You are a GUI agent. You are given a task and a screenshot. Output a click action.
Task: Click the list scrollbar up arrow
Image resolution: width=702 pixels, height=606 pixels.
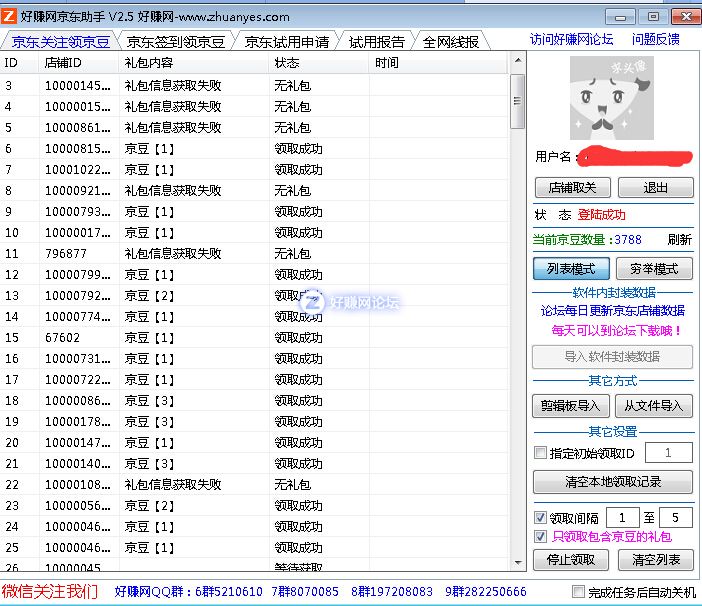click(518, 60)
